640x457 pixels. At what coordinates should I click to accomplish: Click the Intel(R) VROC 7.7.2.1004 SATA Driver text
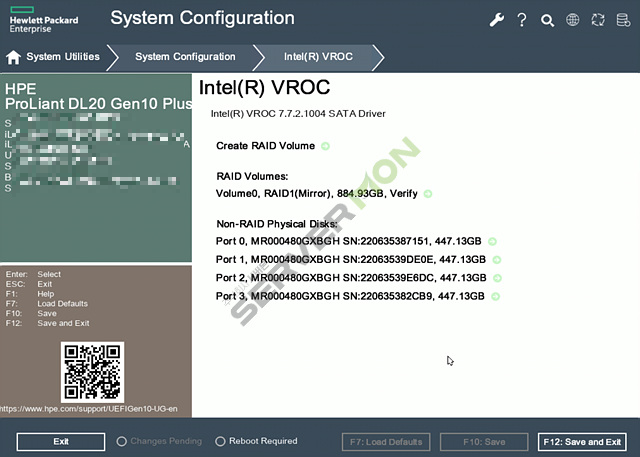(298, 114)
